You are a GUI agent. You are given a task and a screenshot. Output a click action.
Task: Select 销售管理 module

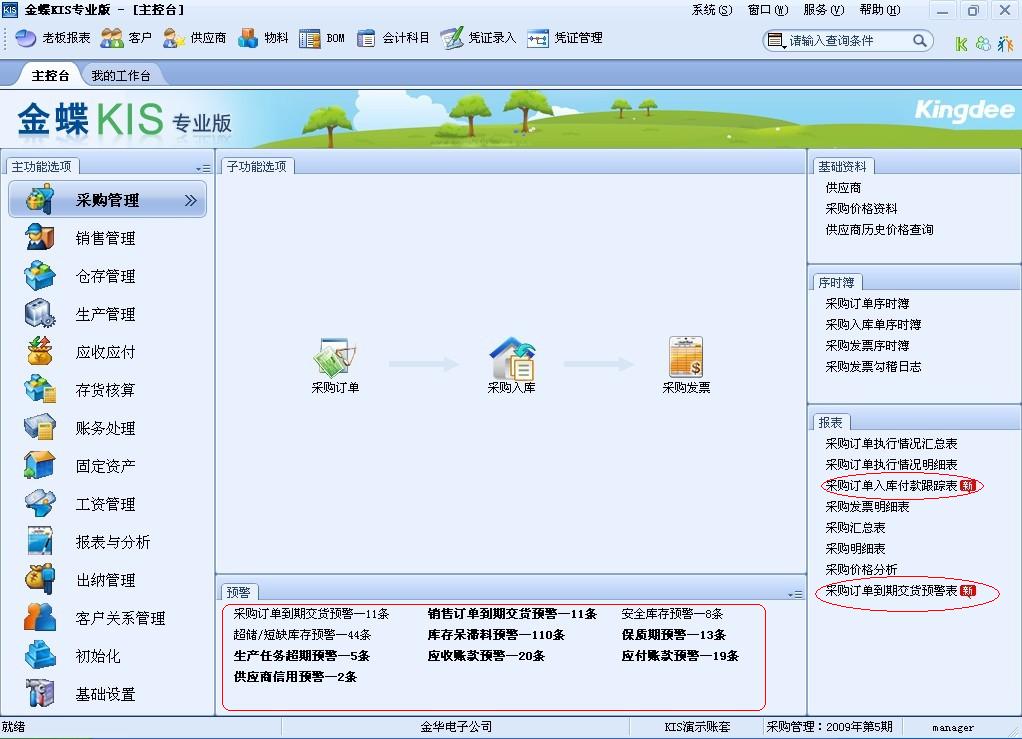tap(106, 238)
